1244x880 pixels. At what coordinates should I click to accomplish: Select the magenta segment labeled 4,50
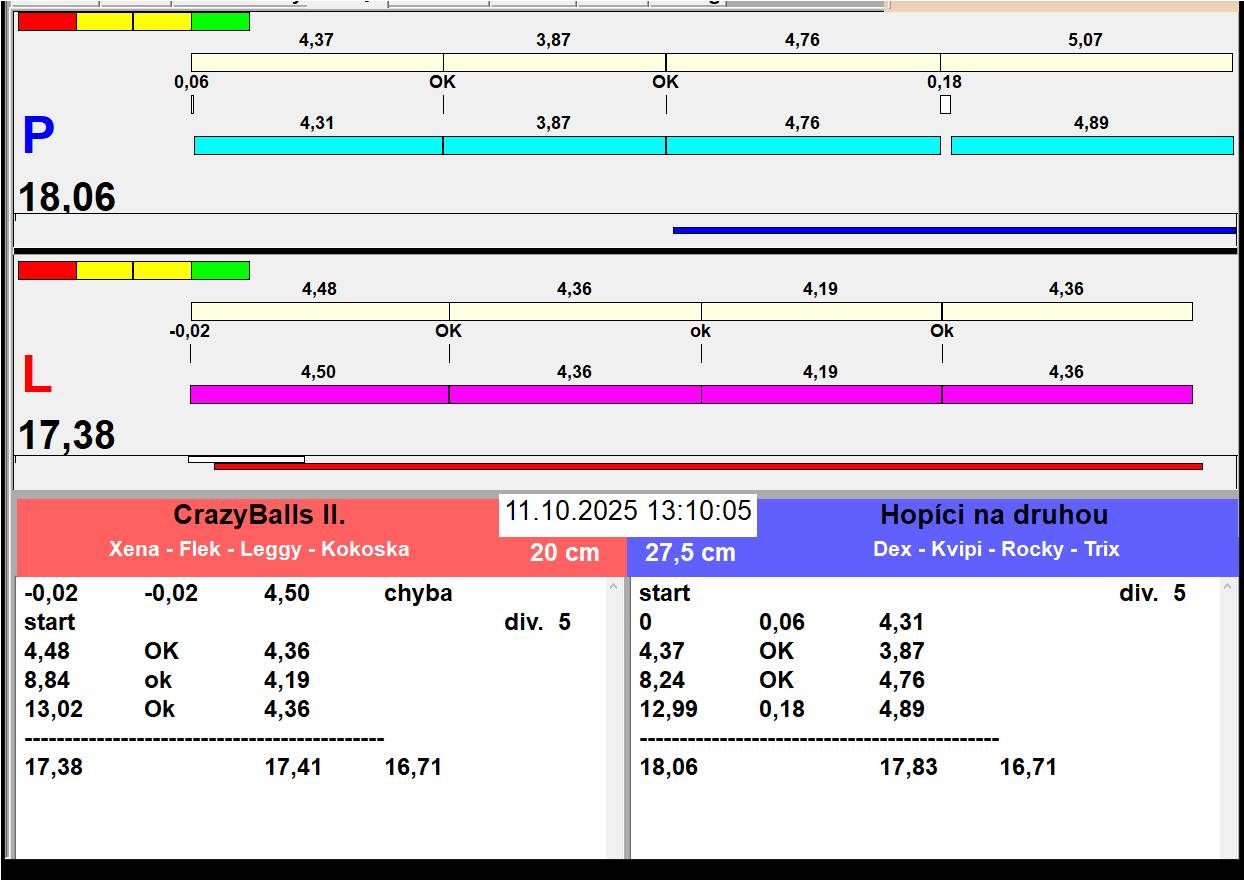[319, 394]
